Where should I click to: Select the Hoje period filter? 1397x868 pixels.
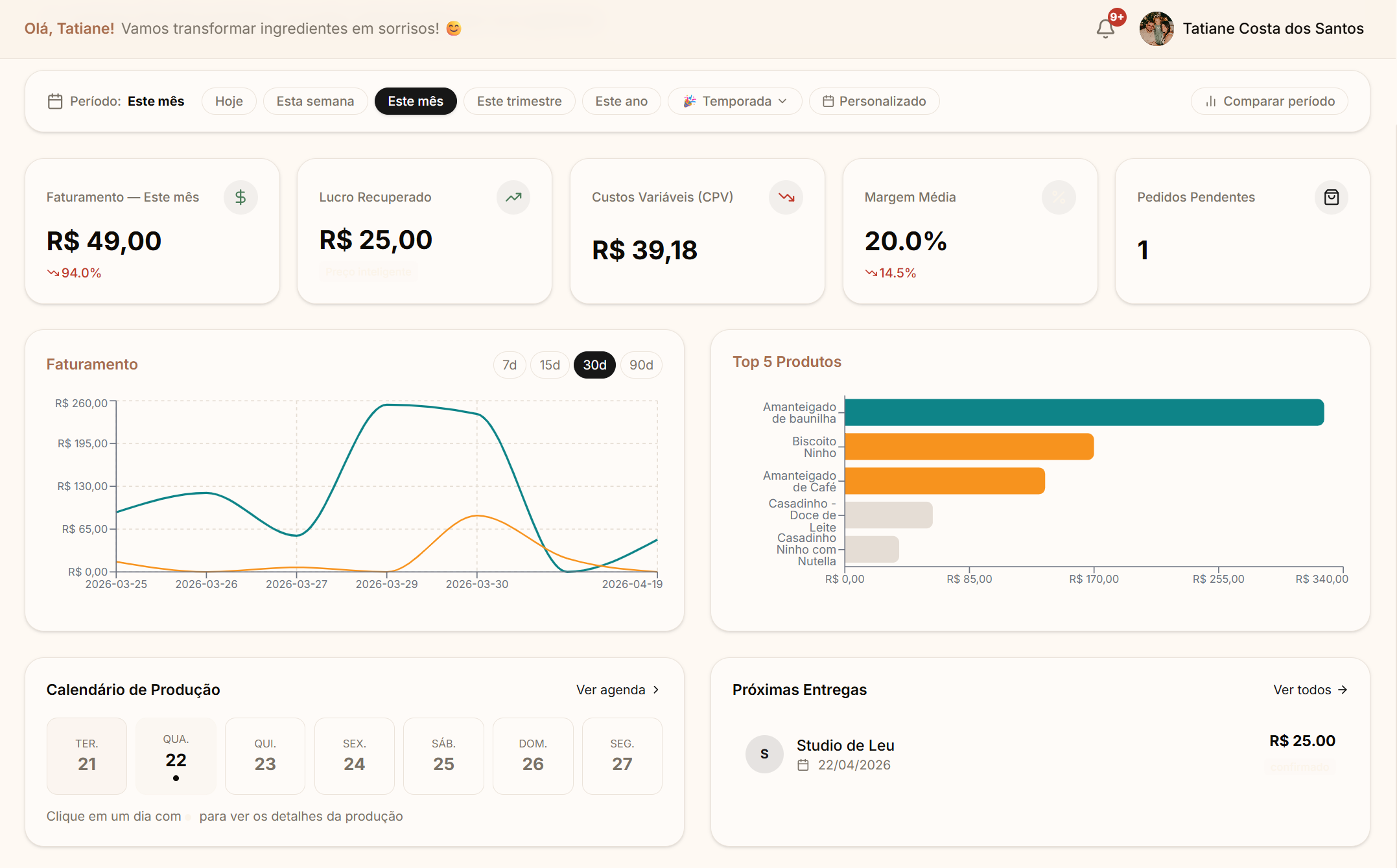pos(229,101)
